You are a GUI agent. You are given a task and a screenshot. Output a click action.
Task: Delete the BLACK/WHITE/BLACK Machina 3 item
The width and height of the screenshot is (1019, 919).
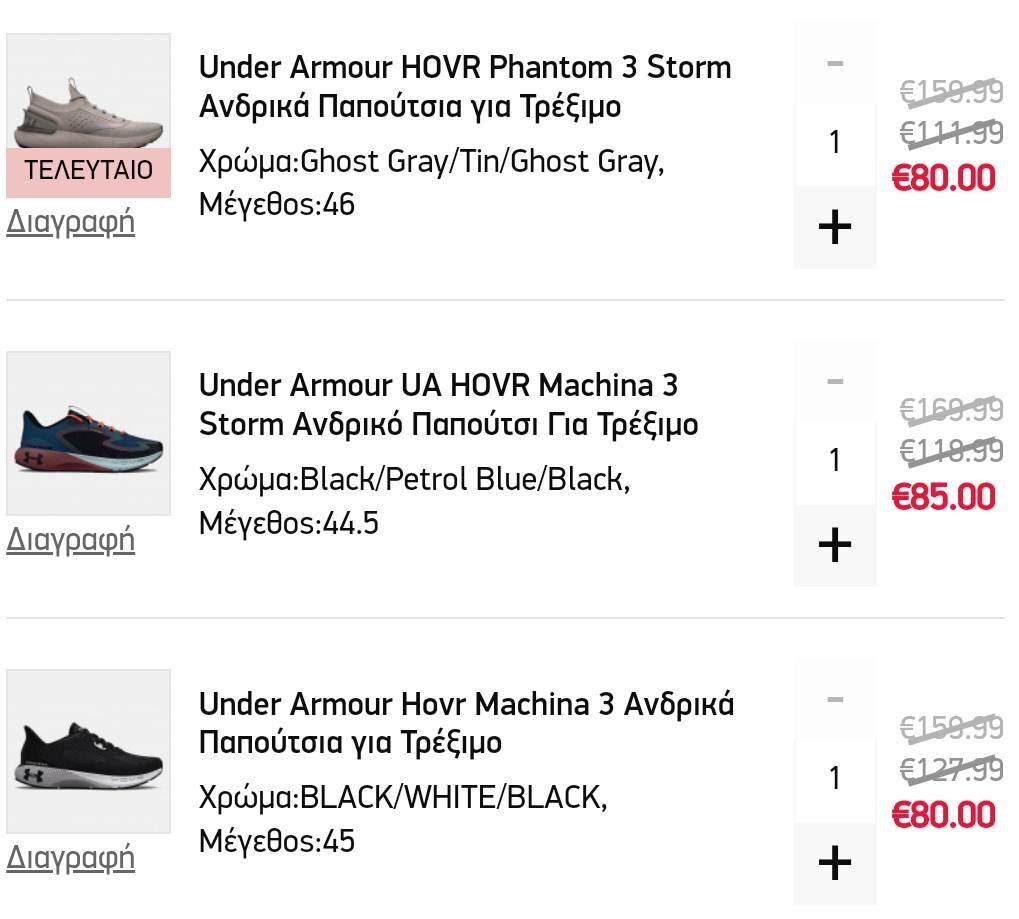(70, 858)
